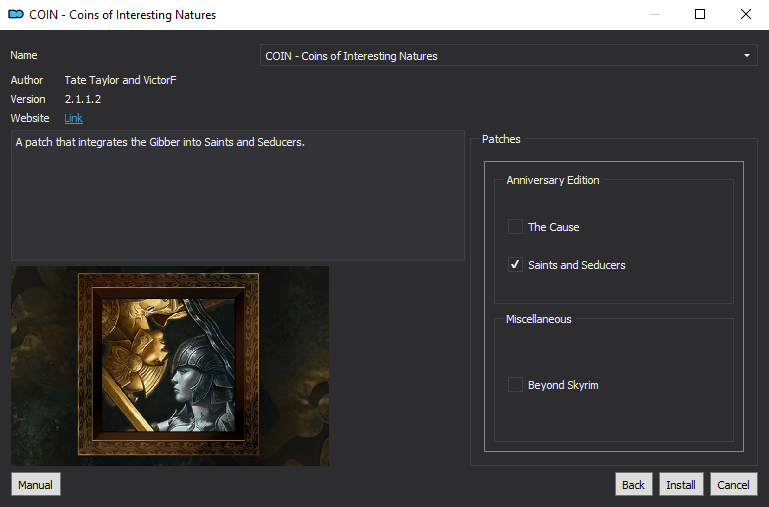Click the Install button
Image resolution: width=769 pixels, height=507 pixels.
pyautogui.click(x=681, y=484)
